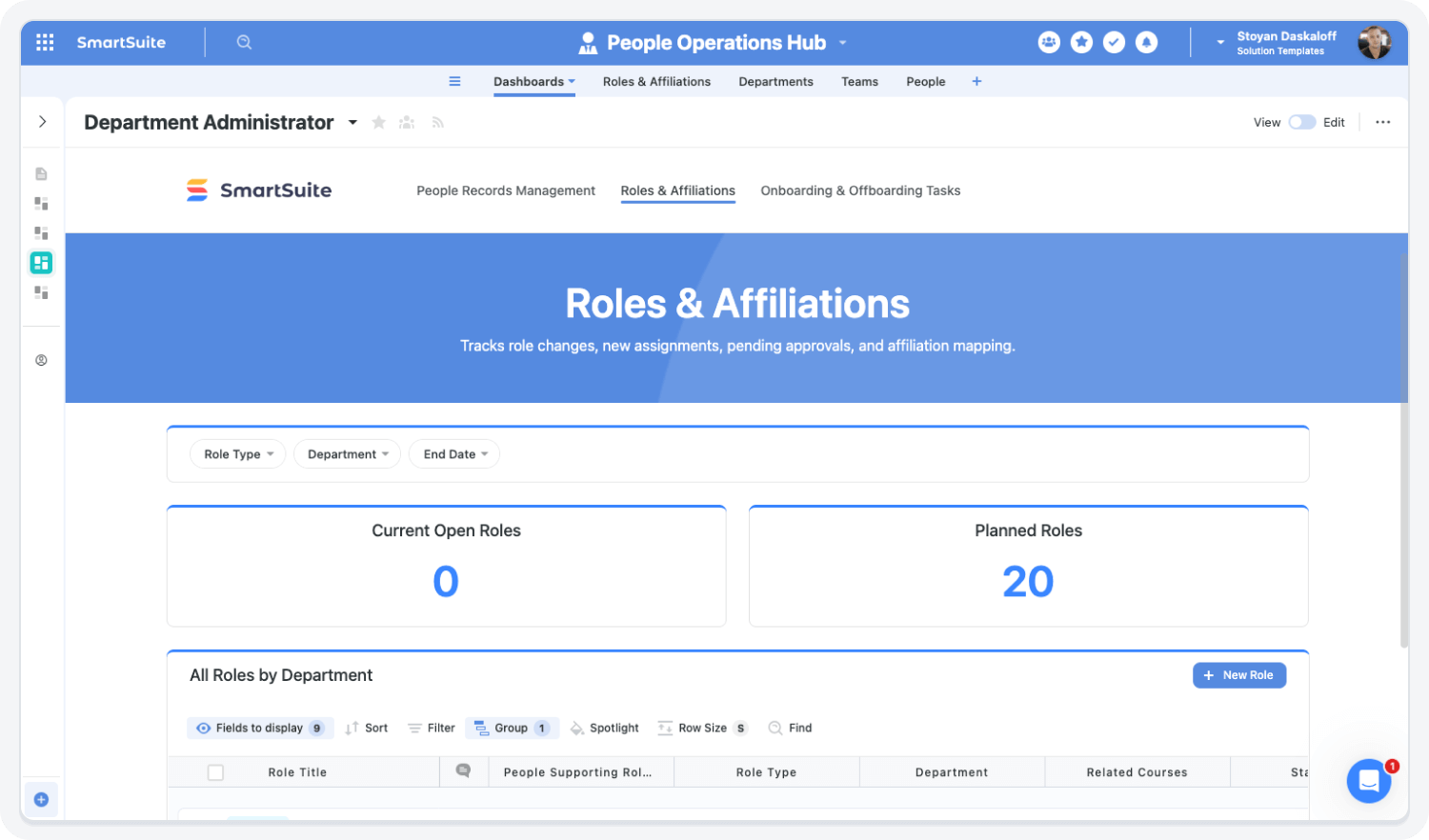
Task: Open the user account dropdown arrow
Action: click(1220, 42)
